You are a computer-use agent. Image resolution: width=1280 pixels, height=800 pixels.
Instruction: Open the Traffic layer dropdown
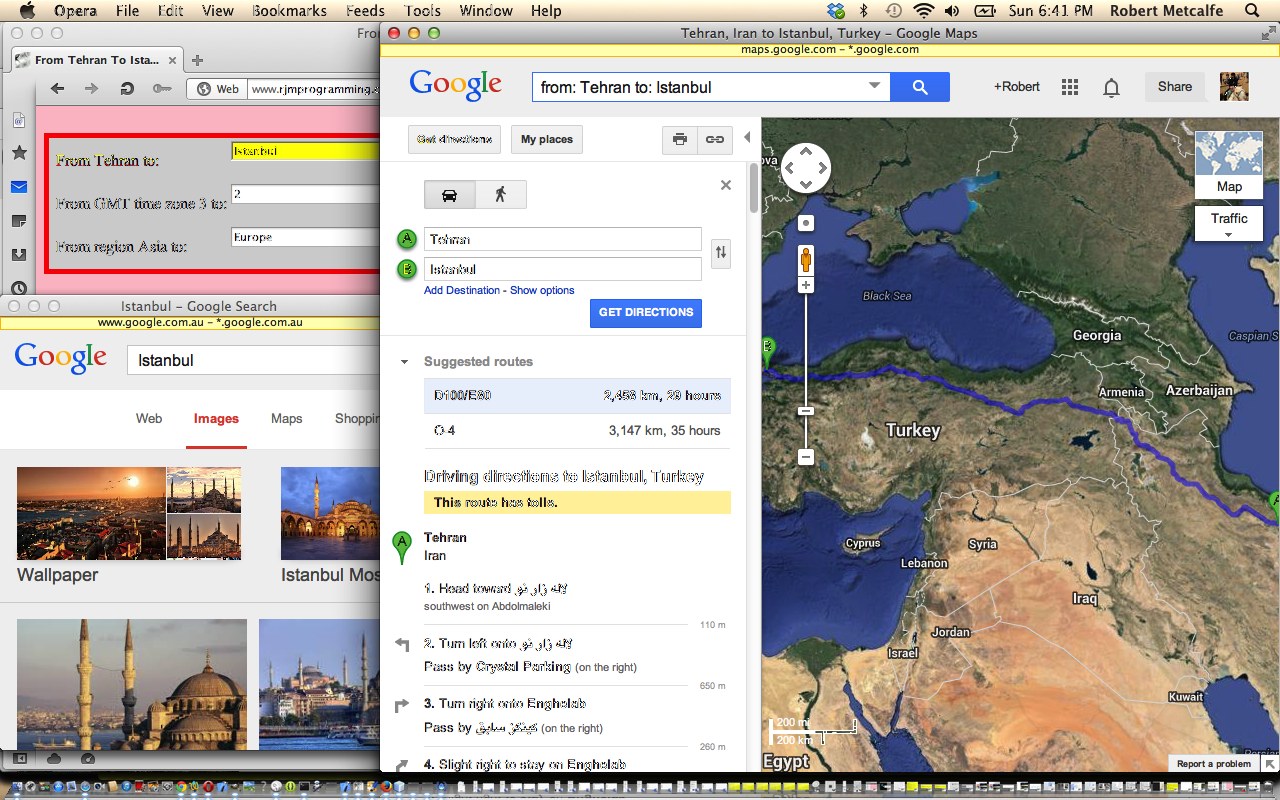(x=1229, y=224)
